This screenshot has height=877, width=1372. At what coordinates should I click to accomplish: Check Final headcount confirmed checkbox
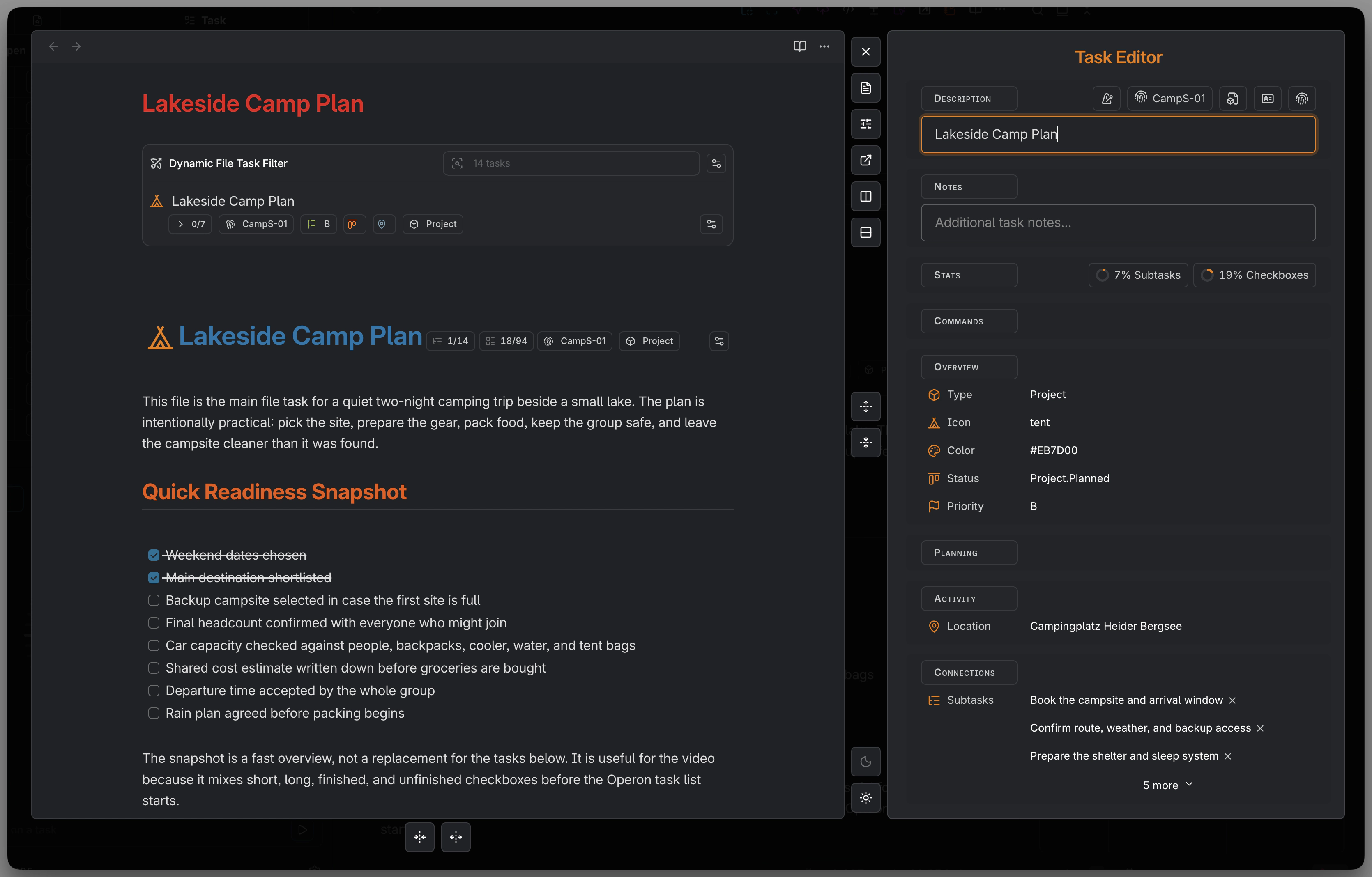click(x=153, y=623)
